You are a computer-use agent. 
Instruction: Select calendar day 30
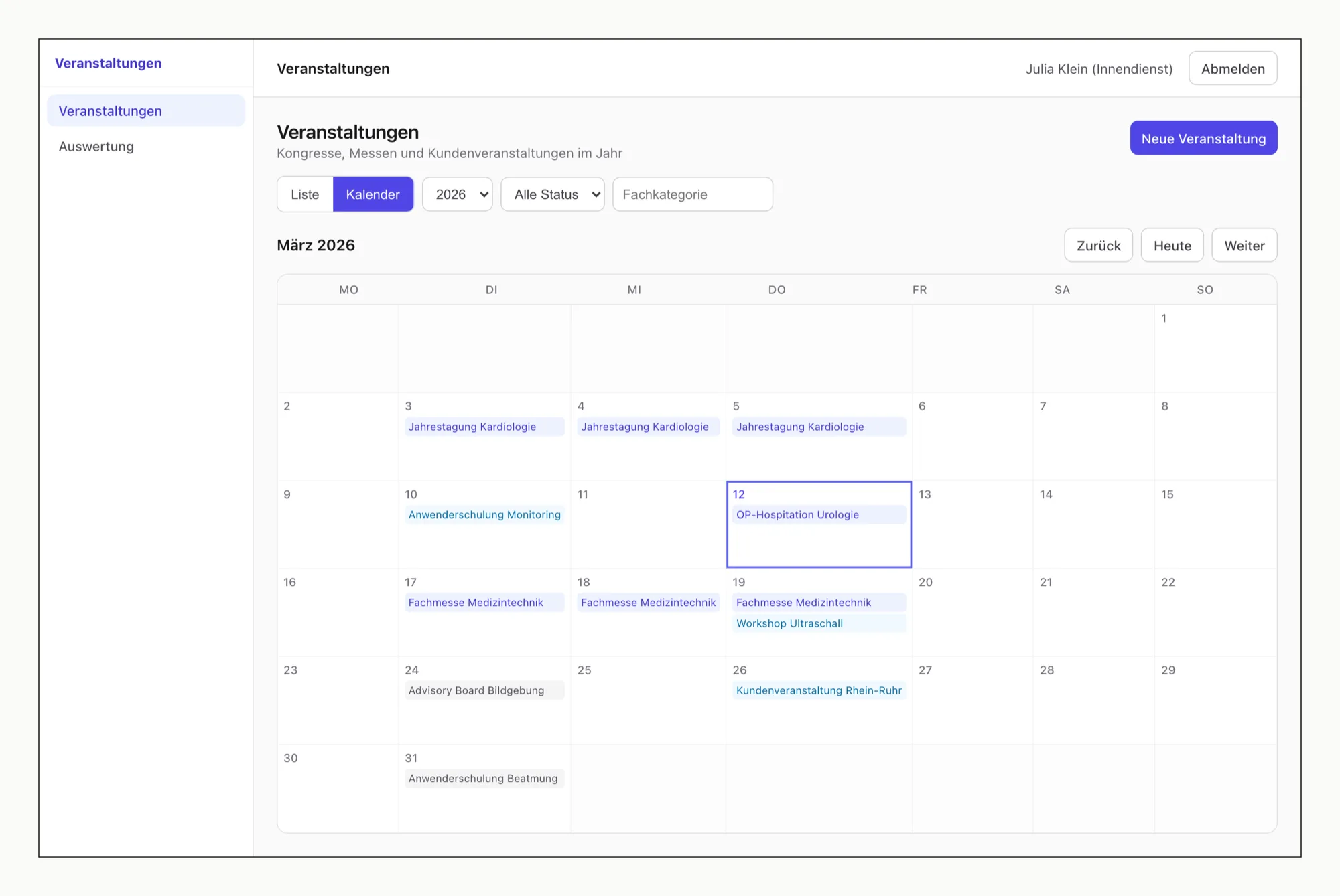pyautogui.click(x=338, y=788)
